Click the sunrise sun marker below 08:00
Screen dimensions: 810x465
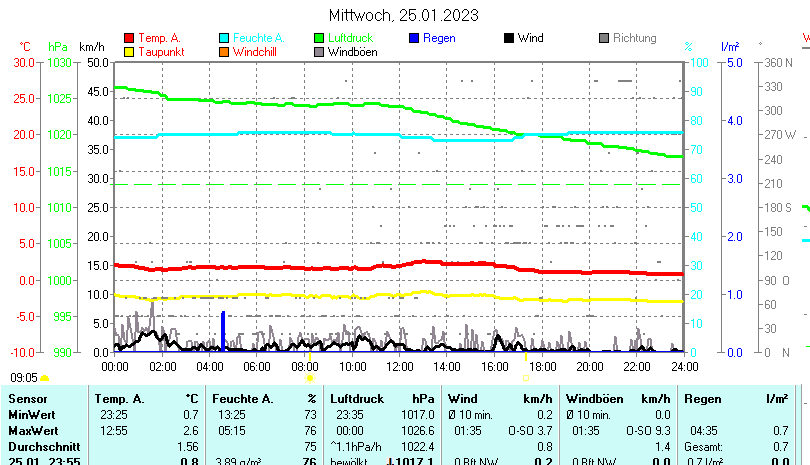[x=310, y=378]
